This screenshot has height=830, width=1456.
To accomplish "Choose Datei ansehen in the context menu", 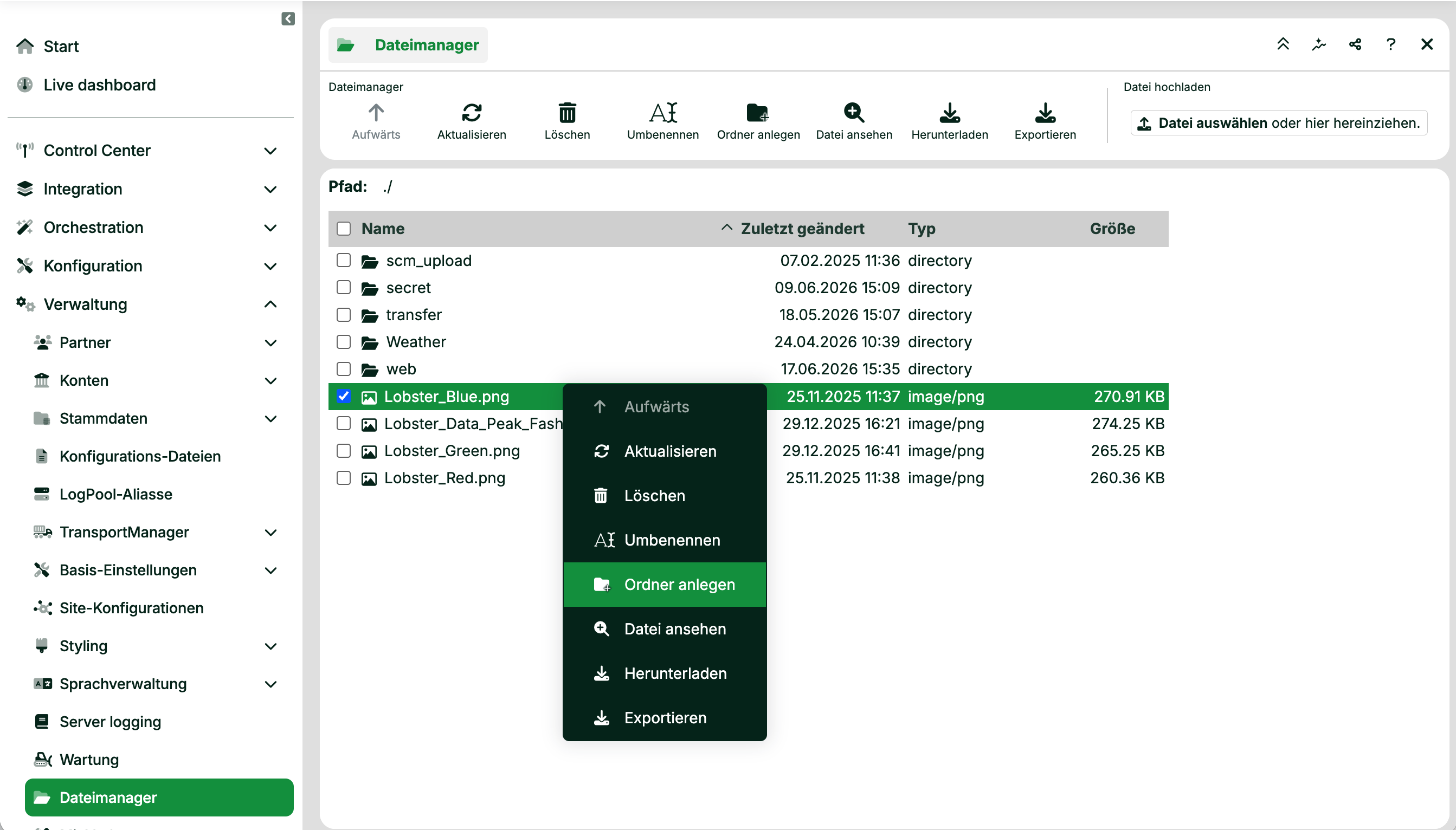I will (x=665, y=629).
